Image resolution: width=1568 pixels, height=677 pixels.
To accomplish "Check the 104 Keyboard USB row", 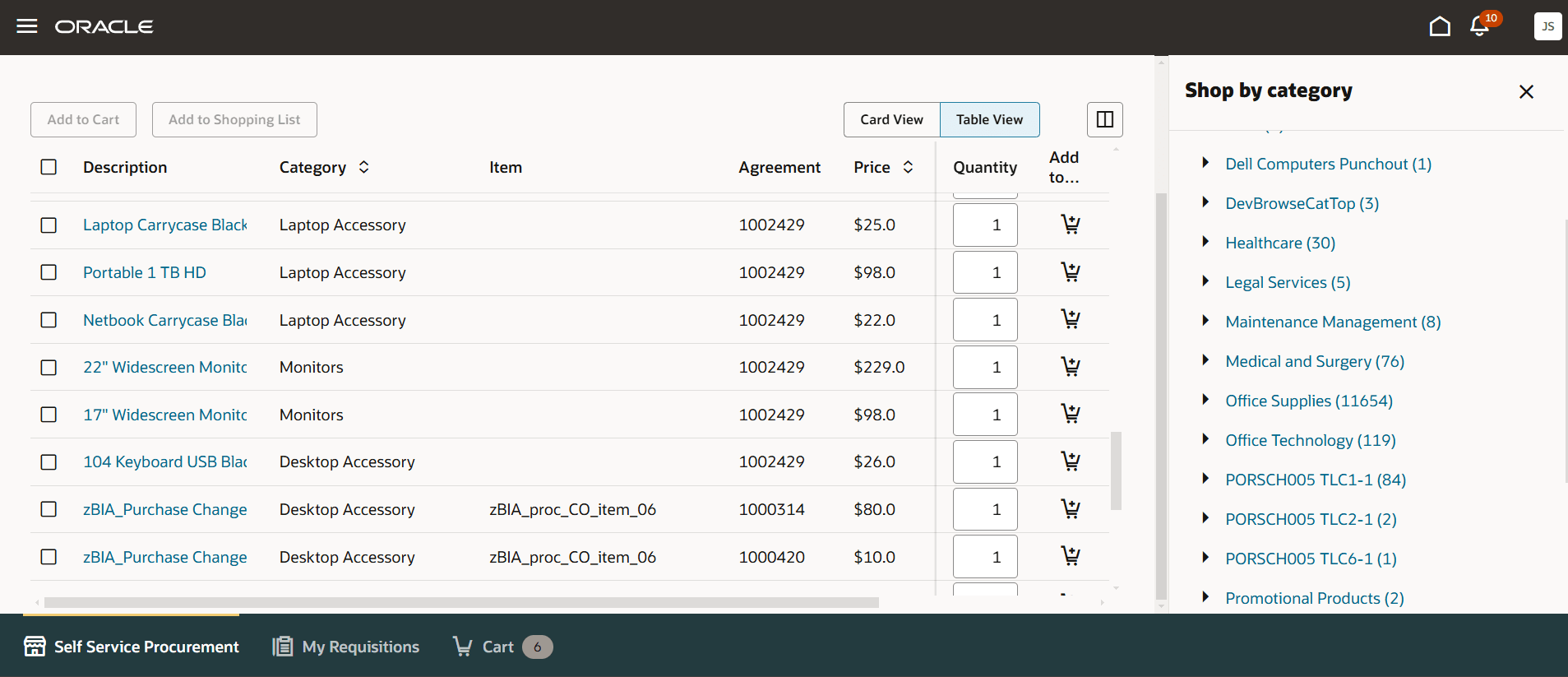I will [x=49, y=461].
